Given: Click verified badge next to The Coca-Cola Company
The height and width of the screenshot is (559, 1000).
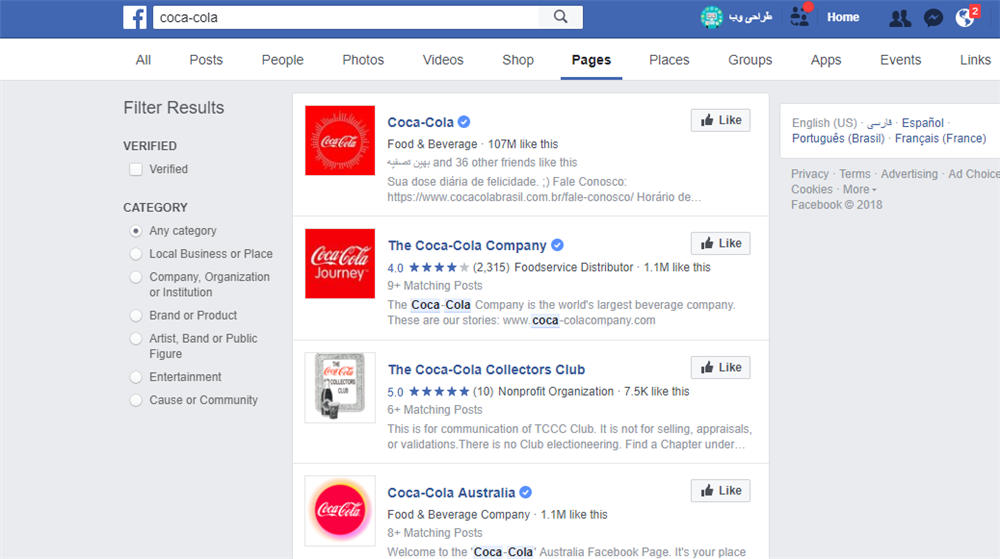Looking at the screenshot, I should tap(557, 245).
